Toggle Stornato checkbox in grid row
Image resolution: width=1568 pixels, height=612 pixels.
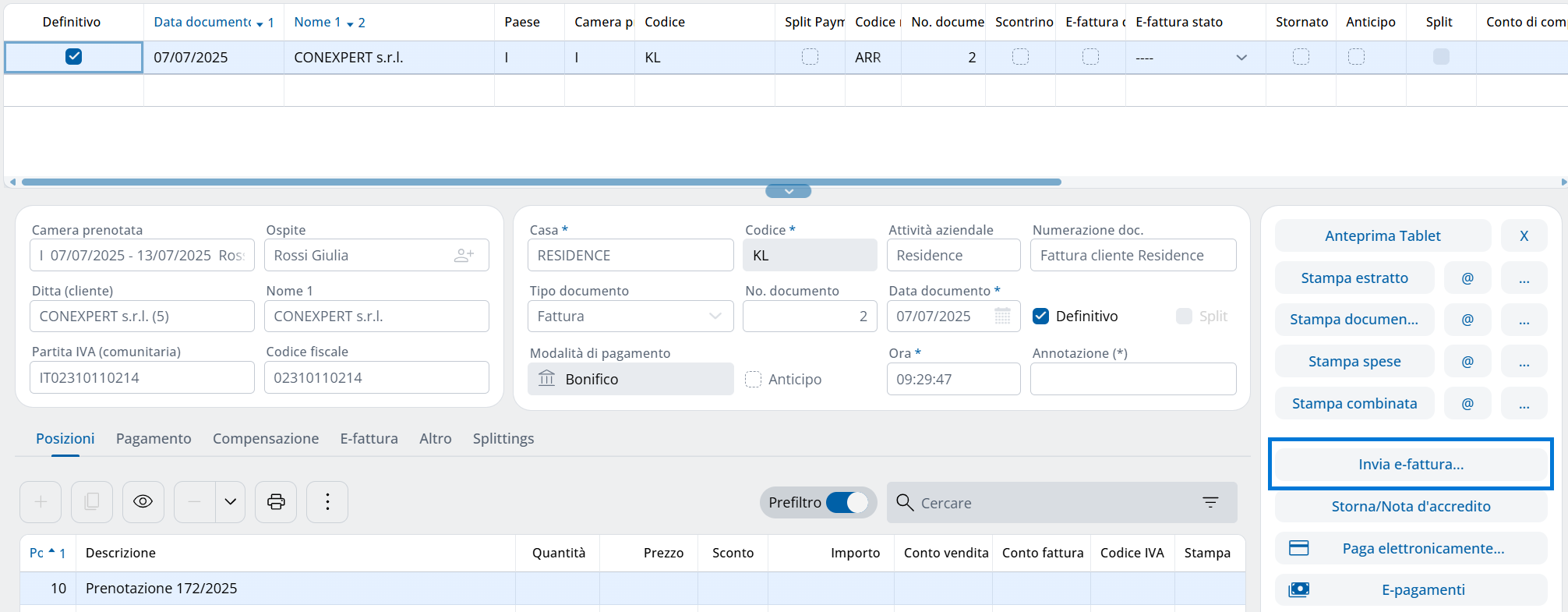coord(1301,57)
